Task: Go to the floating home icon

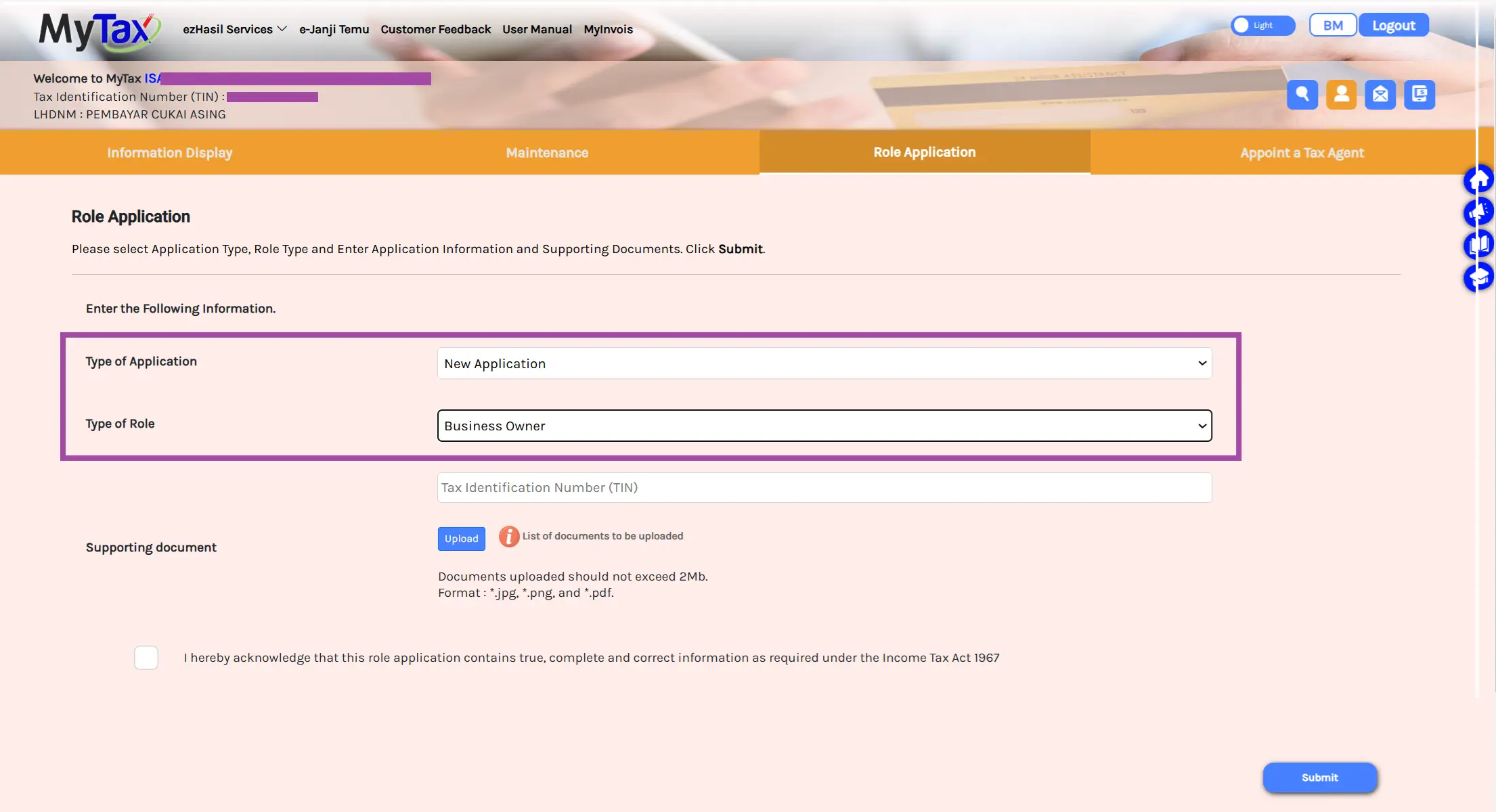Action: click(x=1478, y=181)
